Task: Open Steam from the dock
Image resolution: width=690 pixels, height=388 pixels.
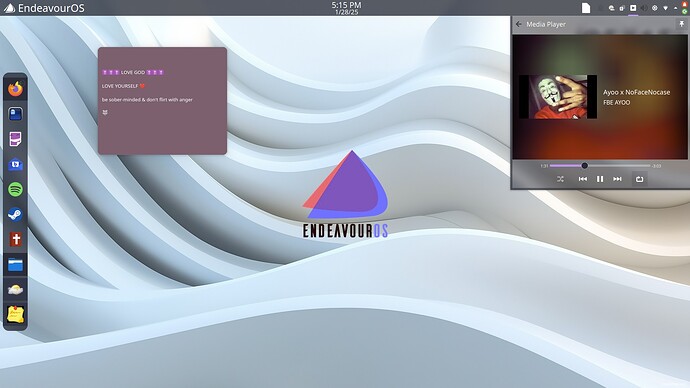Action: 15,215
